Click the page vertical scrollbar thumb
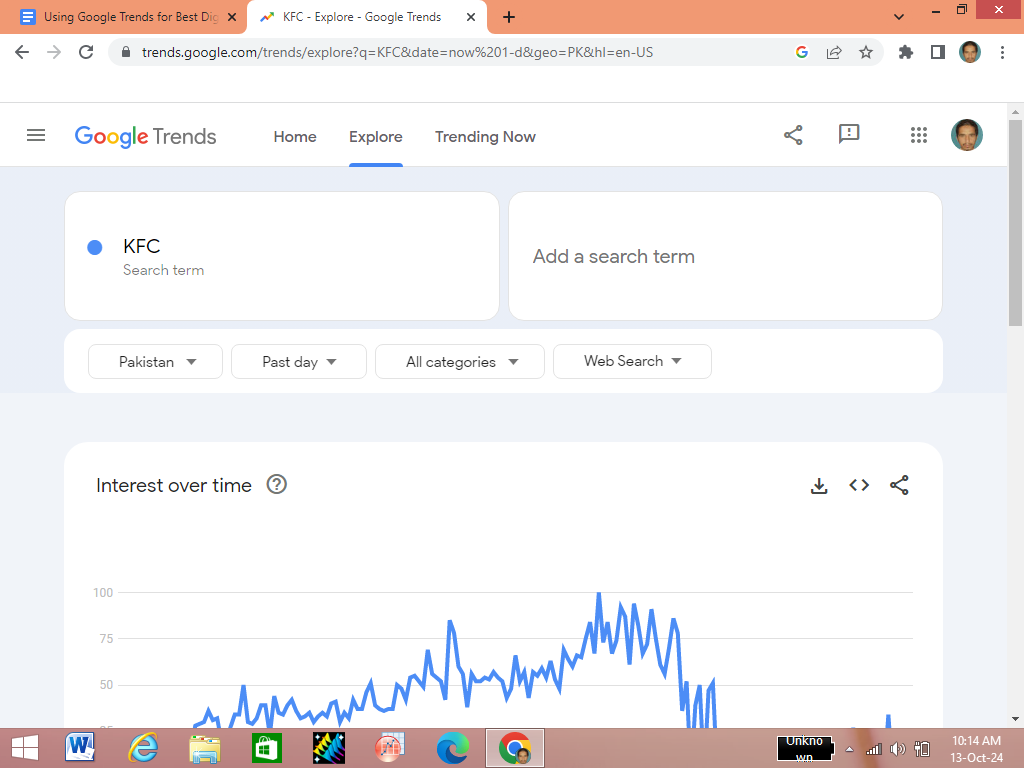This screenshot has width=1024, height=768. click(x=1015, y=223)
